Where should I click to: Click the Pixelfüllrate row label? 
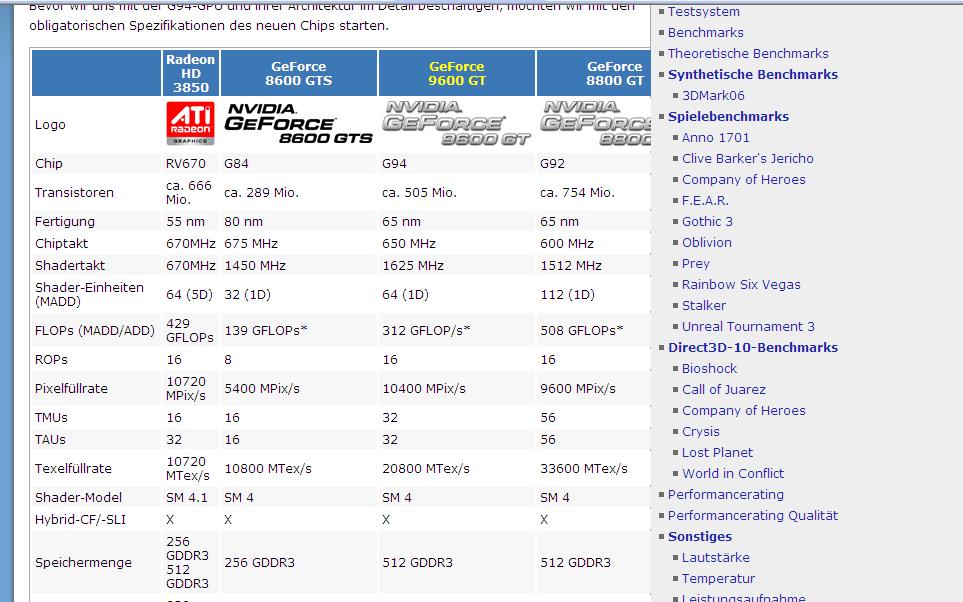click(x=71, y=388)
